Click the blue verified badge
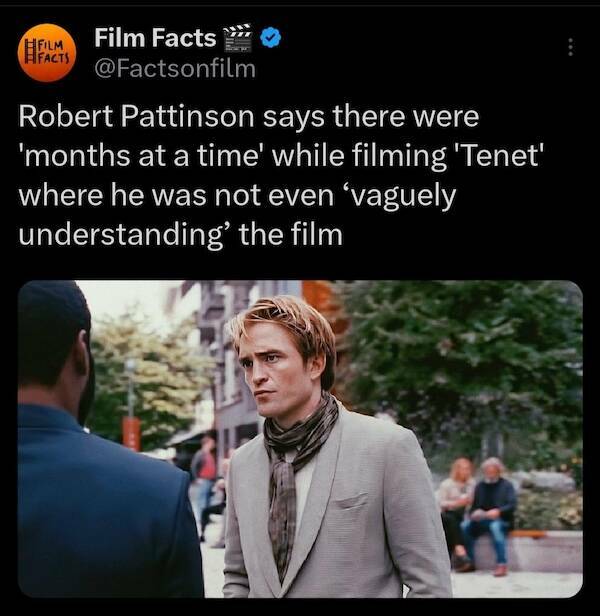The height and width of the screenshot is (616, 600). pos(271,37)
